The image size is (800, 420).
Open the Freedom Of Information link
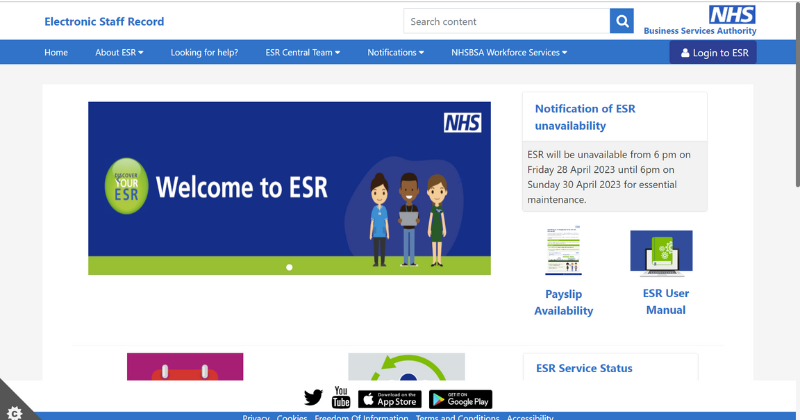[361, 416]
